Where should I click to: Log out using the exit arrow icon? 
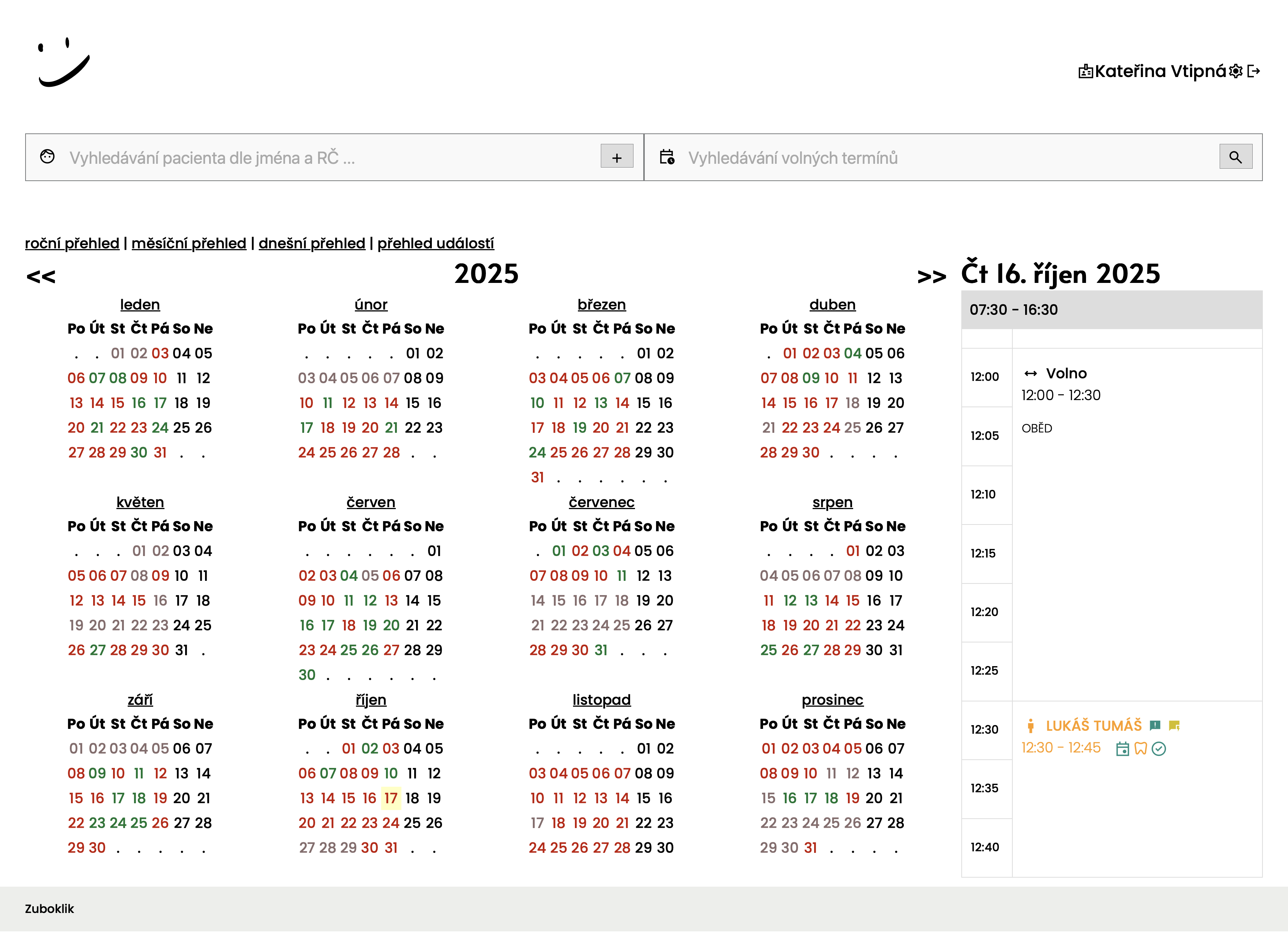tap(1254, 71)
